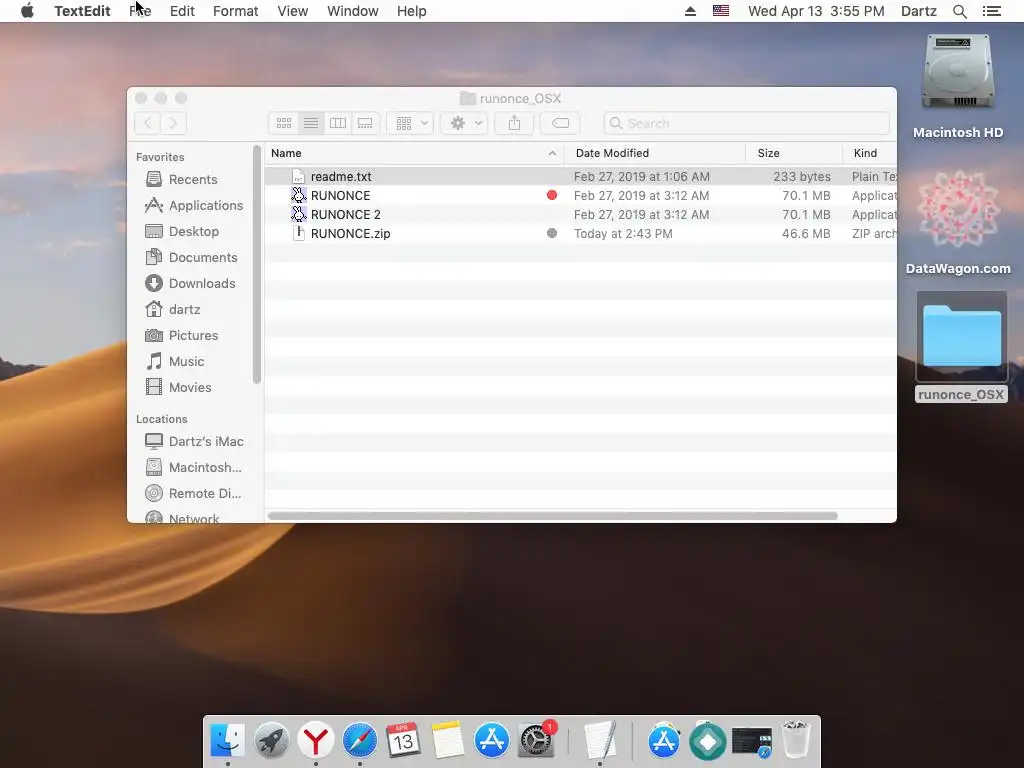Screen dimensions: 1024x768
Task: Click the sidebar vertical scrollbar
Action: [257, 264]
